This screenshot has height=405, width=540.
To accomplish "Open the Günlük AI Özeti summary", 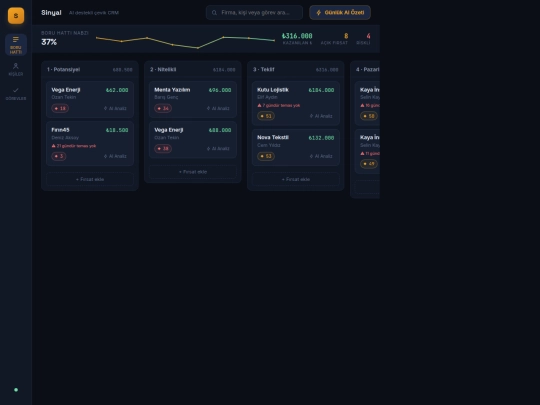I will (340, 12).
